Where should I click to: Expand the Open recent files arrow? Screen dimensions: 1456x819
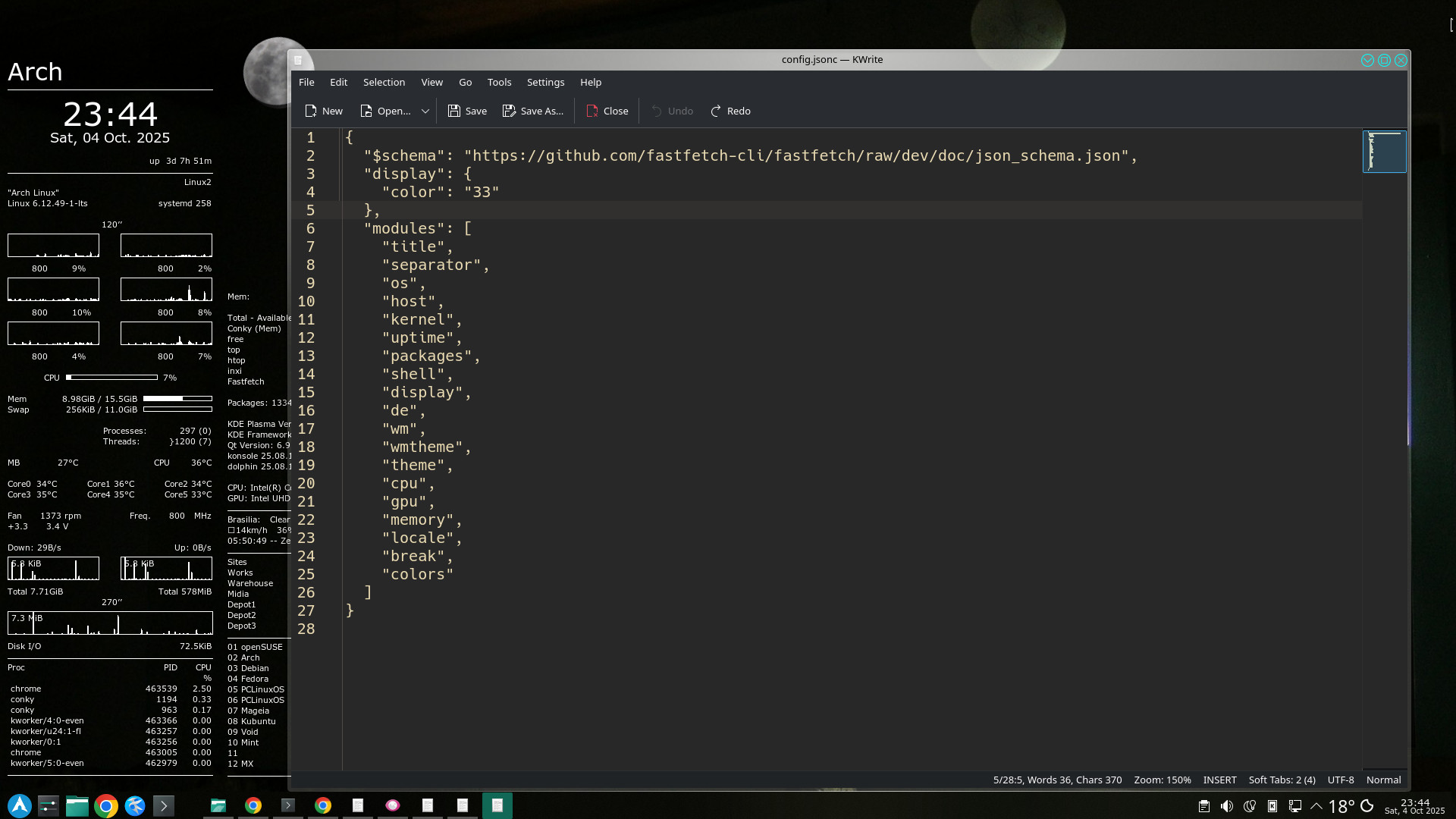[x=425, y=111]
